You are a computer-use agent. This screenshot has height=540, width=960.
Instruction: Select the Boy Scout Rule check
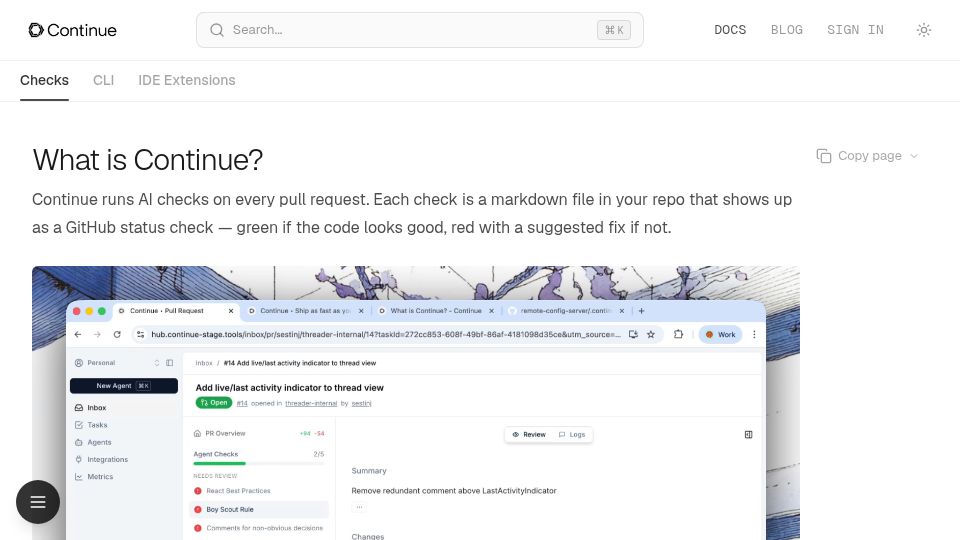[259, 509]
